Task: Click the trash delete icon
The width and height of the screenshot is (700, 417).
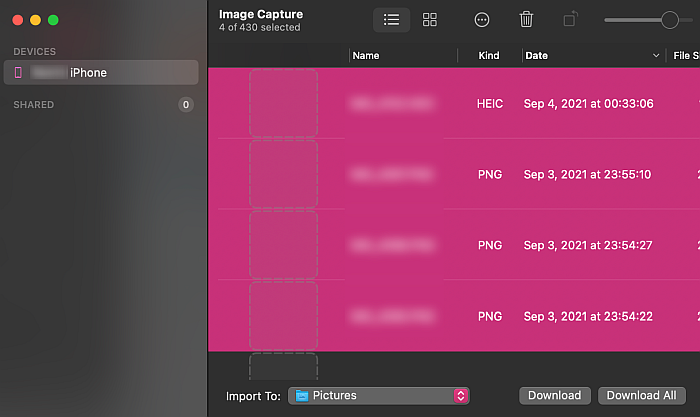Action: tap(526, 20)
